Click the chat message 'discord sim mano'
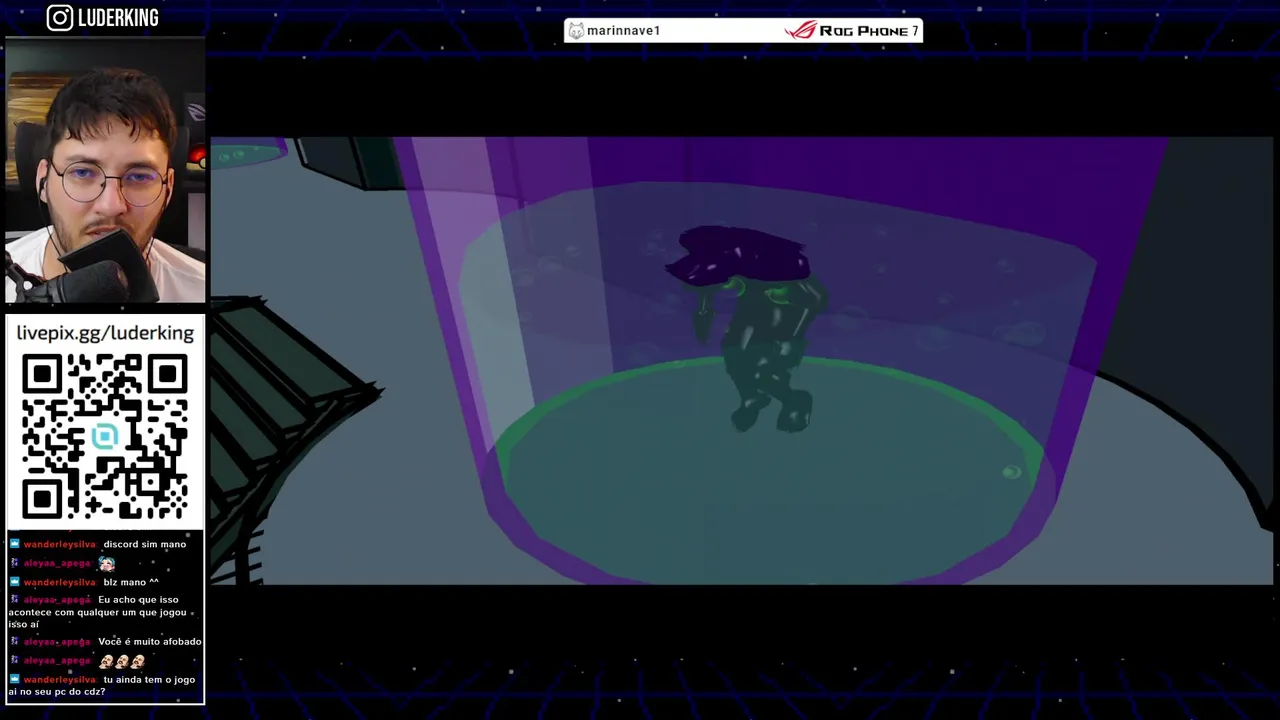 [145, 544]
